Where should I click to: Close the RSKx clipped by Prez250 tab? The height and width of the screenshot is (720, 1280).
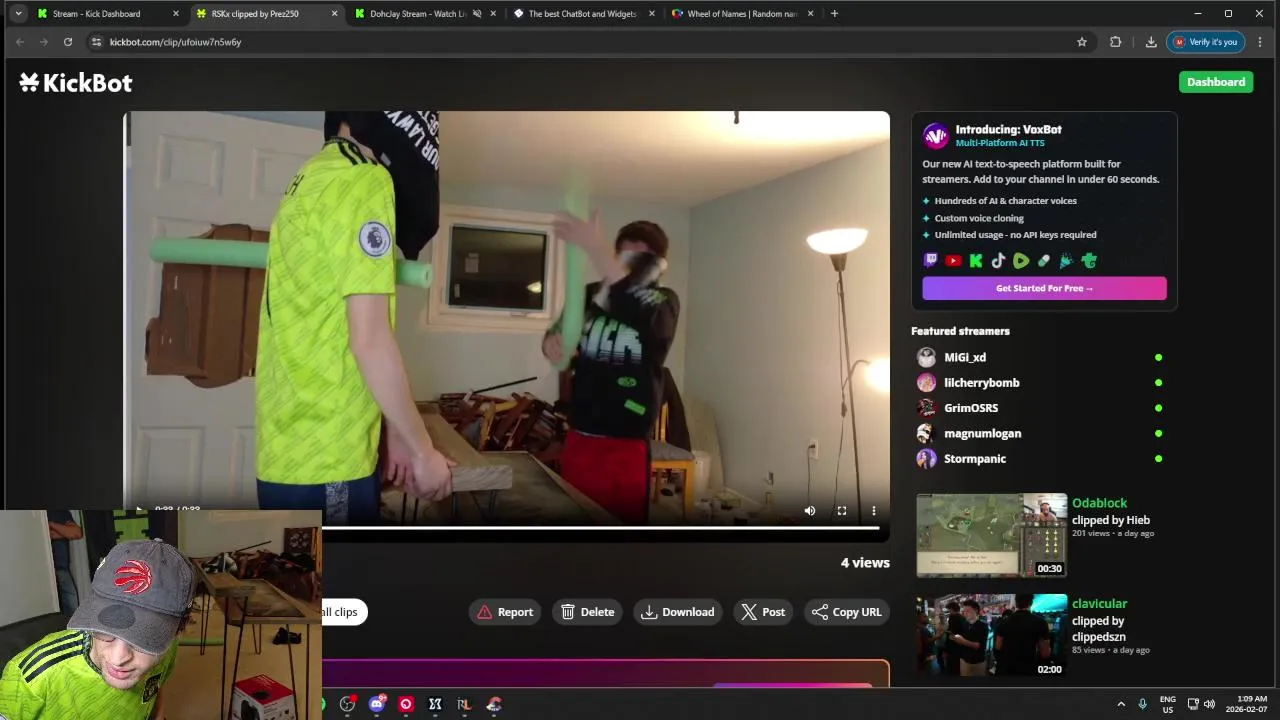(x=334, y=14)
